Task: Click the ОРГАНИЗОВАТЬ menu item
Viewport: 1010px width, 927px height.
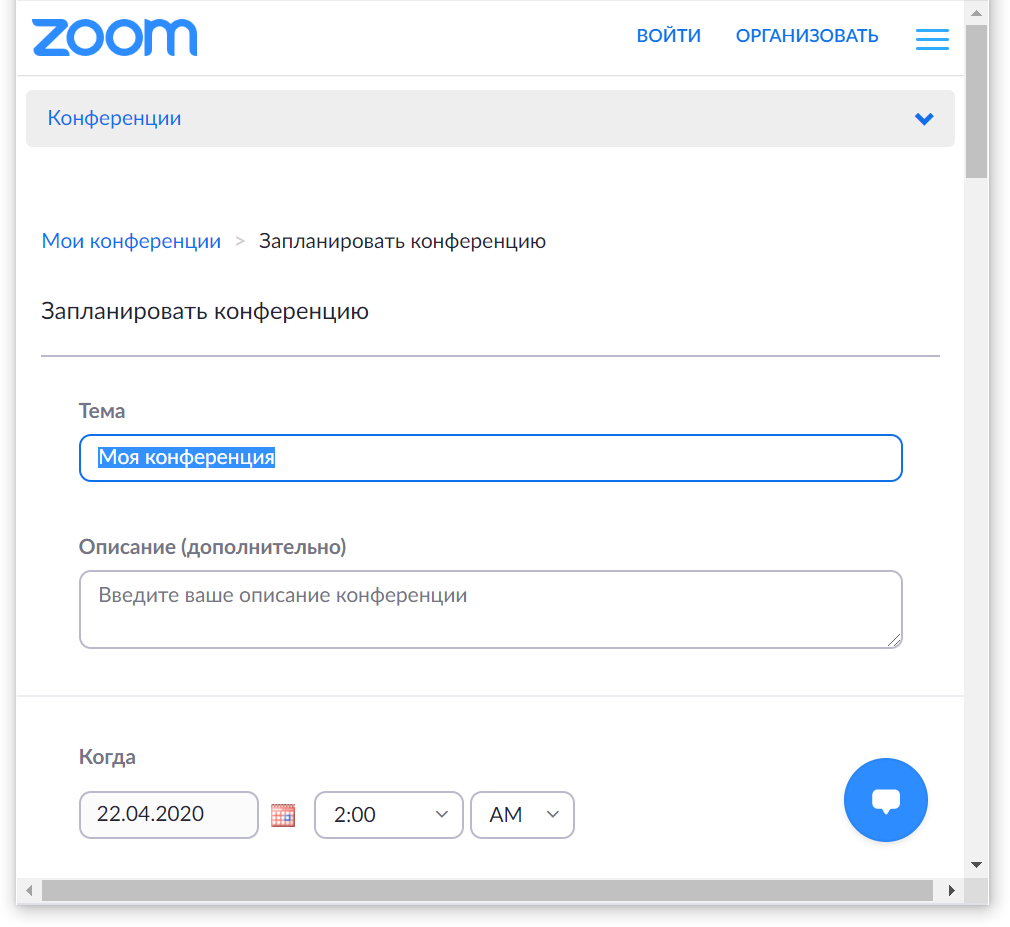Action: (806, 35)
